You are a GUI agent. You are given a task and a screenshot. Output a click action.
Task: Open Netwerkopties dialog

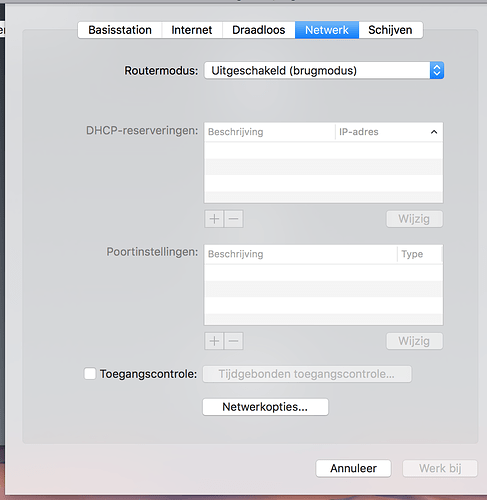click(265, 407)
